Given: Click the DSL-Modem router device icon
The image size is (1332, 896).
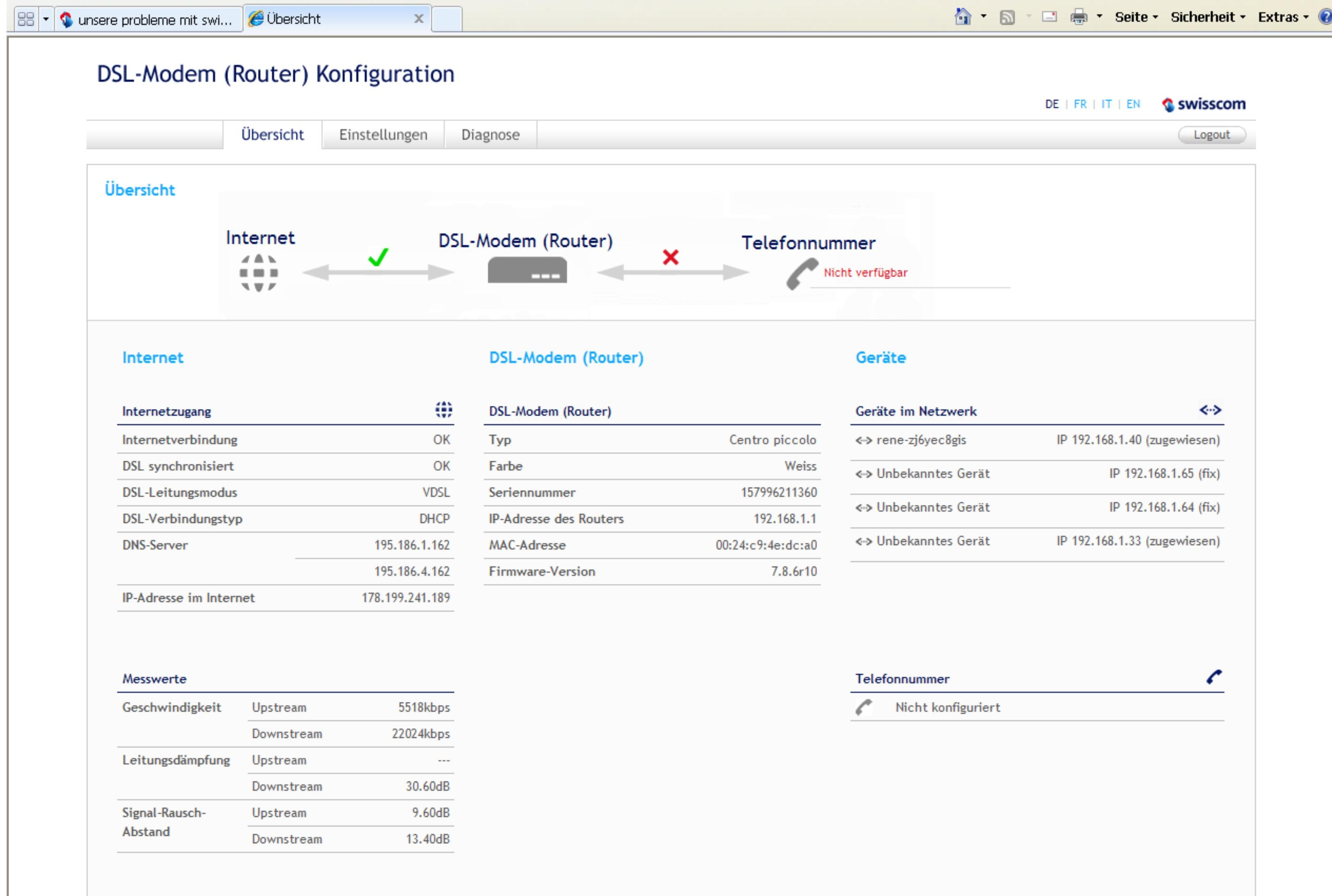Looking at the screenshot, I should [527, 270].
